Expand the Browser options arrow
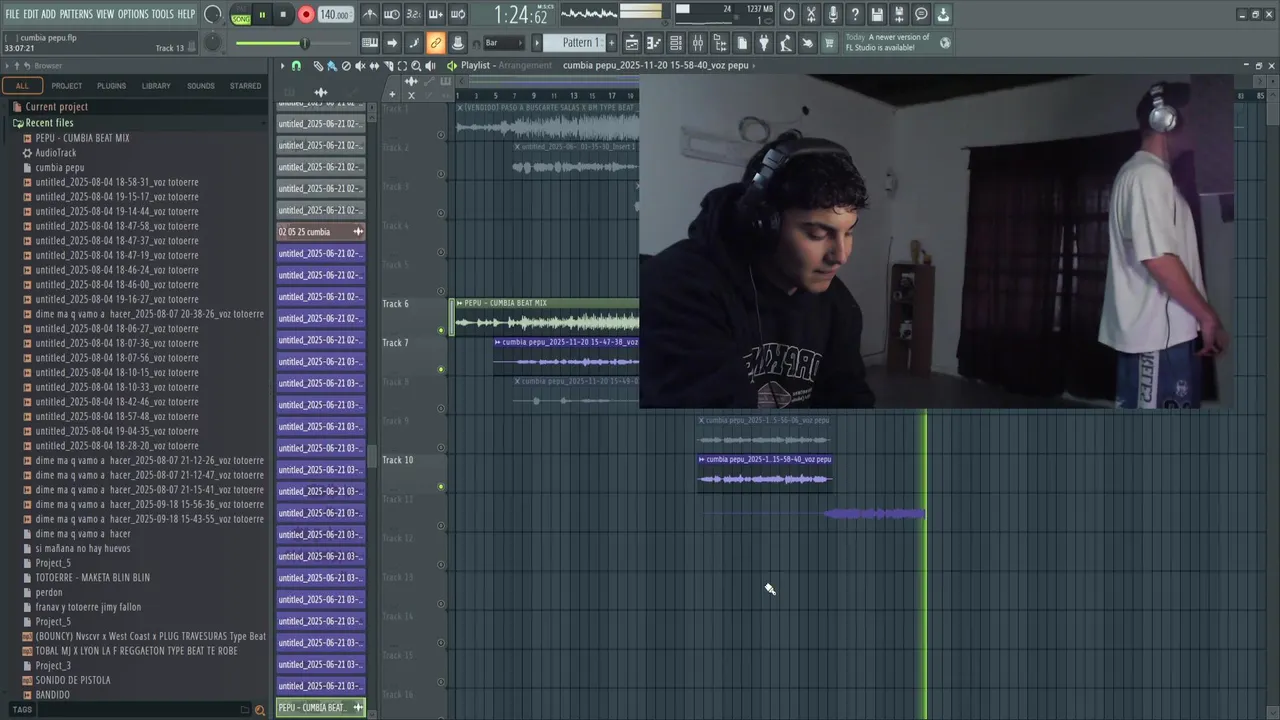Image resolution: width=1280 pixels, height=720 pixels. point(7,66)
